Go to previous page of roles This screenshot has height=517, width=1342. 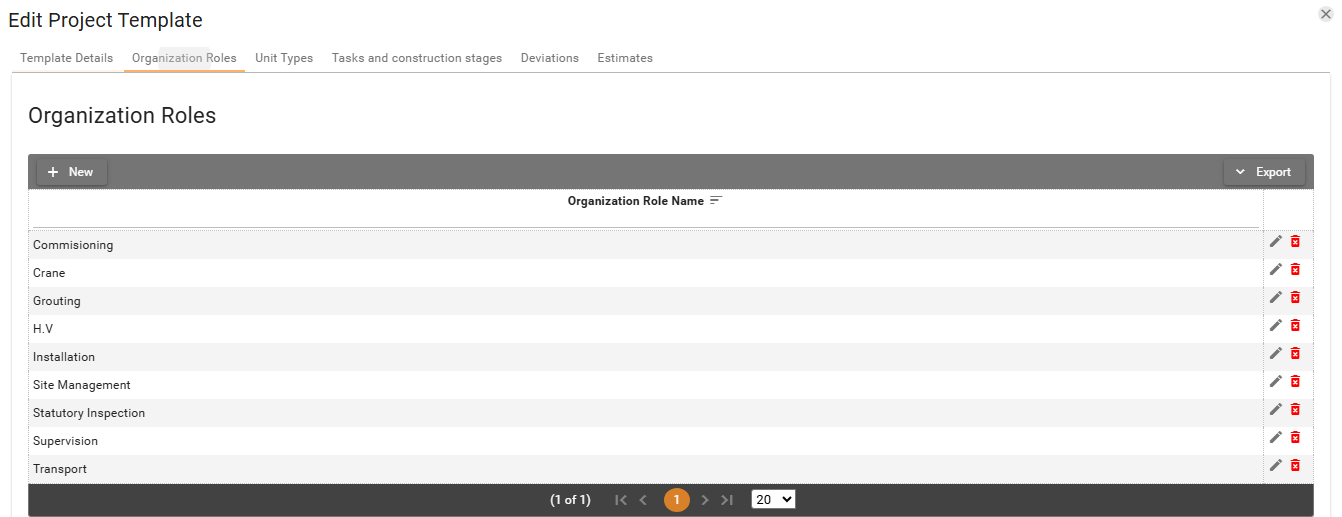pyautogui.click(x=643, y=500)
